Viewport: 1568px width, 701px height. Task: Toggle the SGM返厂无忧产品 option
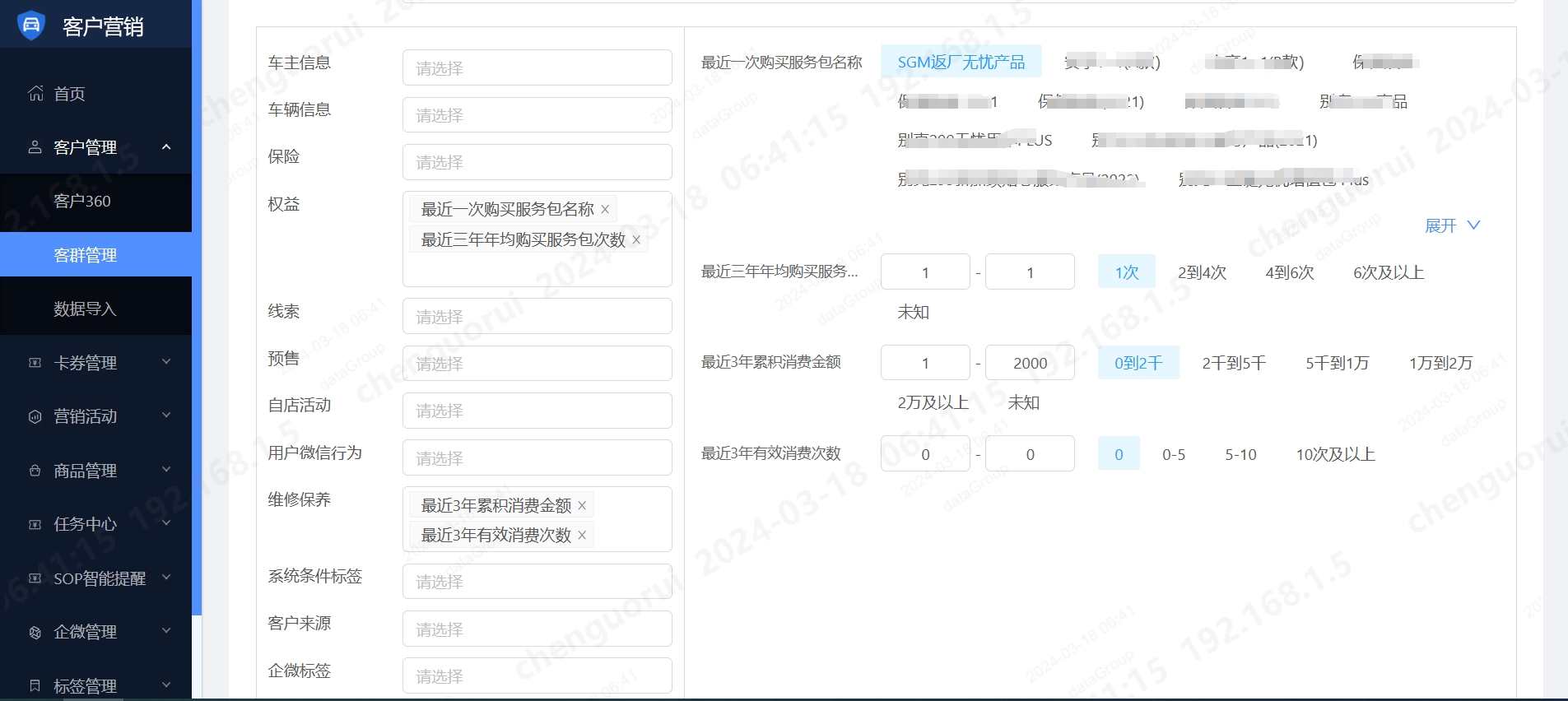(961, 62)
